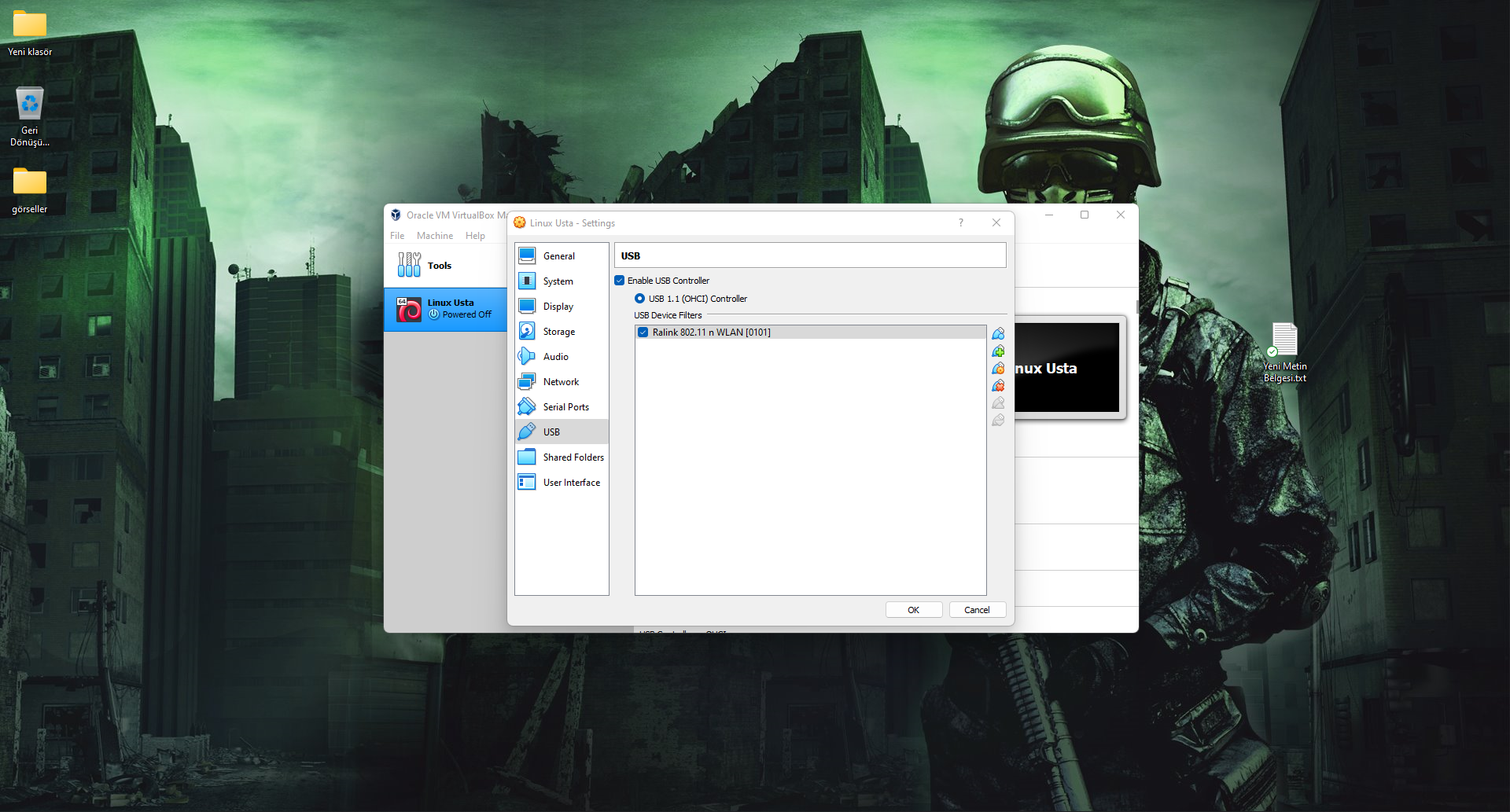The height and width of the screenshot is (812, 1510).
Task: Close the Linux Usta Settings dialog
Action: (x=996, y=223)
